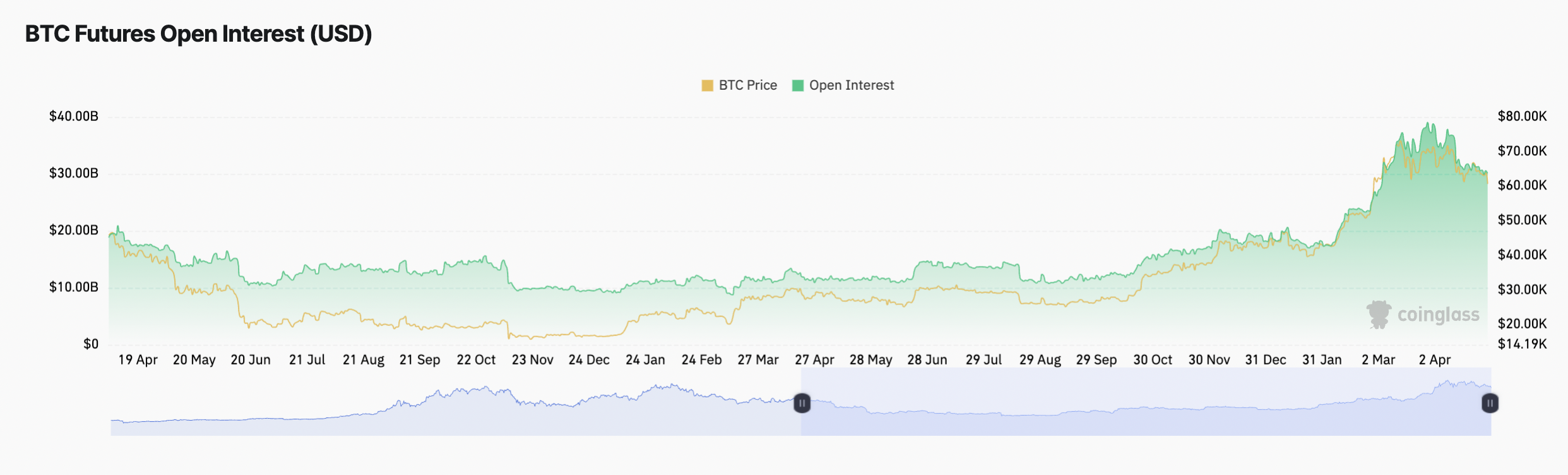This screenshot has height=475, width=1568.
Task: Click the right range slider handle
Action: (x=1490, y=403)
